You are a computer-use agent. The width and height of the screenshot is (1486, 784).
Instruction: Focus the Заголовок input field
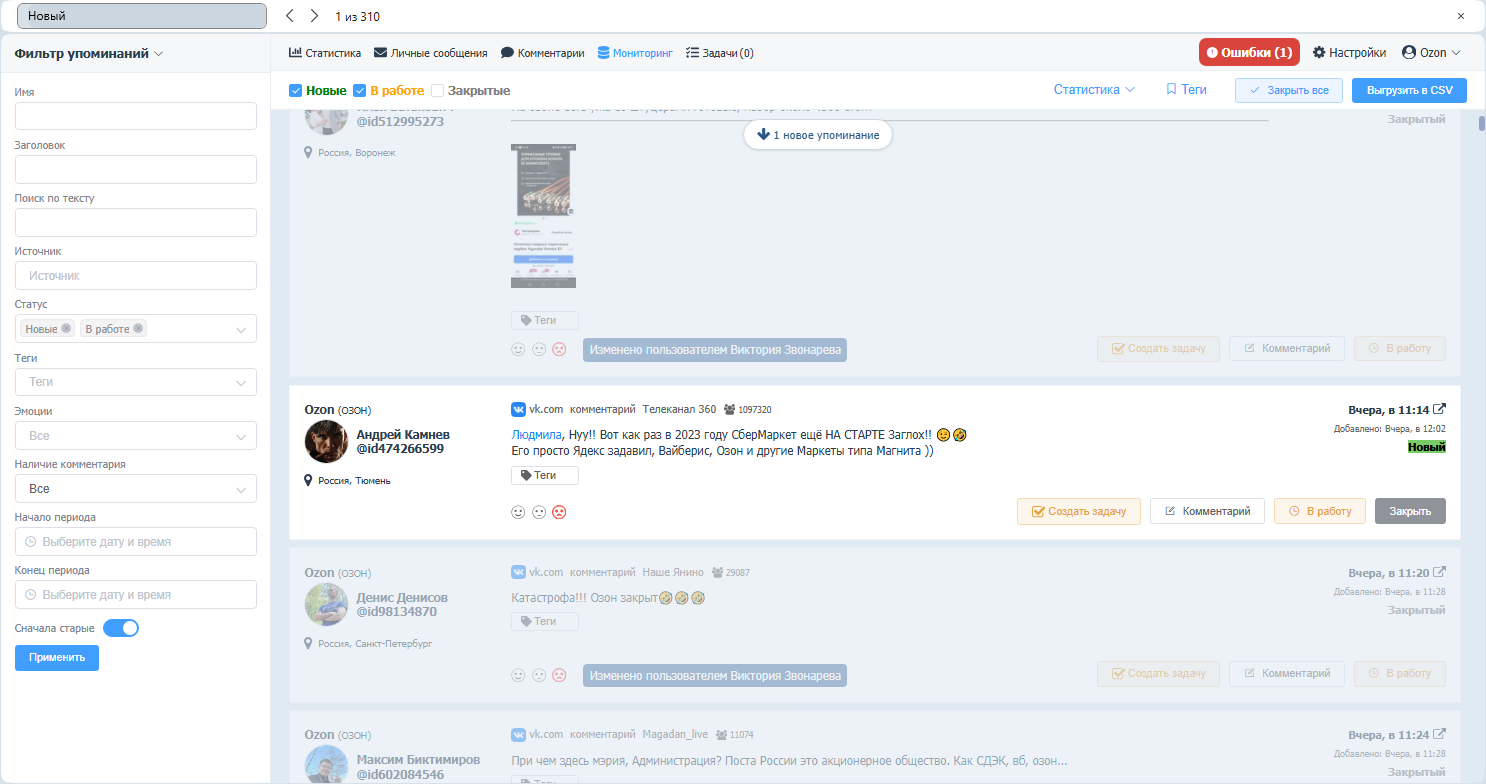(x=136, y=169)
